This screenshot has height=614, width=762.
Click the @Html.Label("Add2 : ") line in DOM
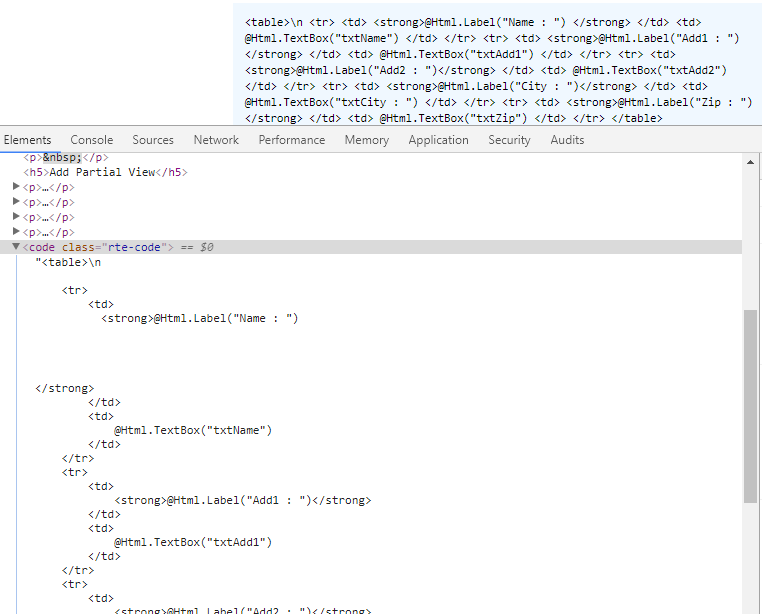pos(242,610)
